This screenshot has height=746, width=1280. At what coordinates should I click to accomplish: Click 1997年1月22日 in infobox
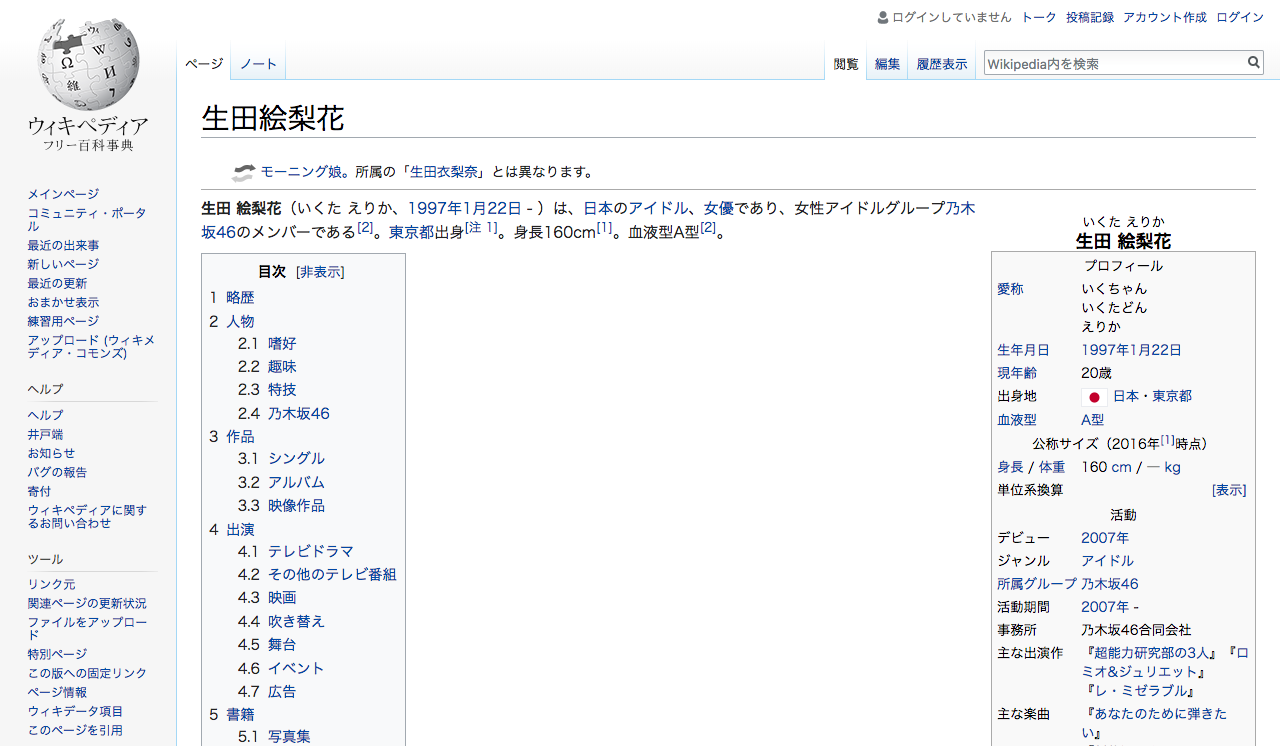(1131, 350)
